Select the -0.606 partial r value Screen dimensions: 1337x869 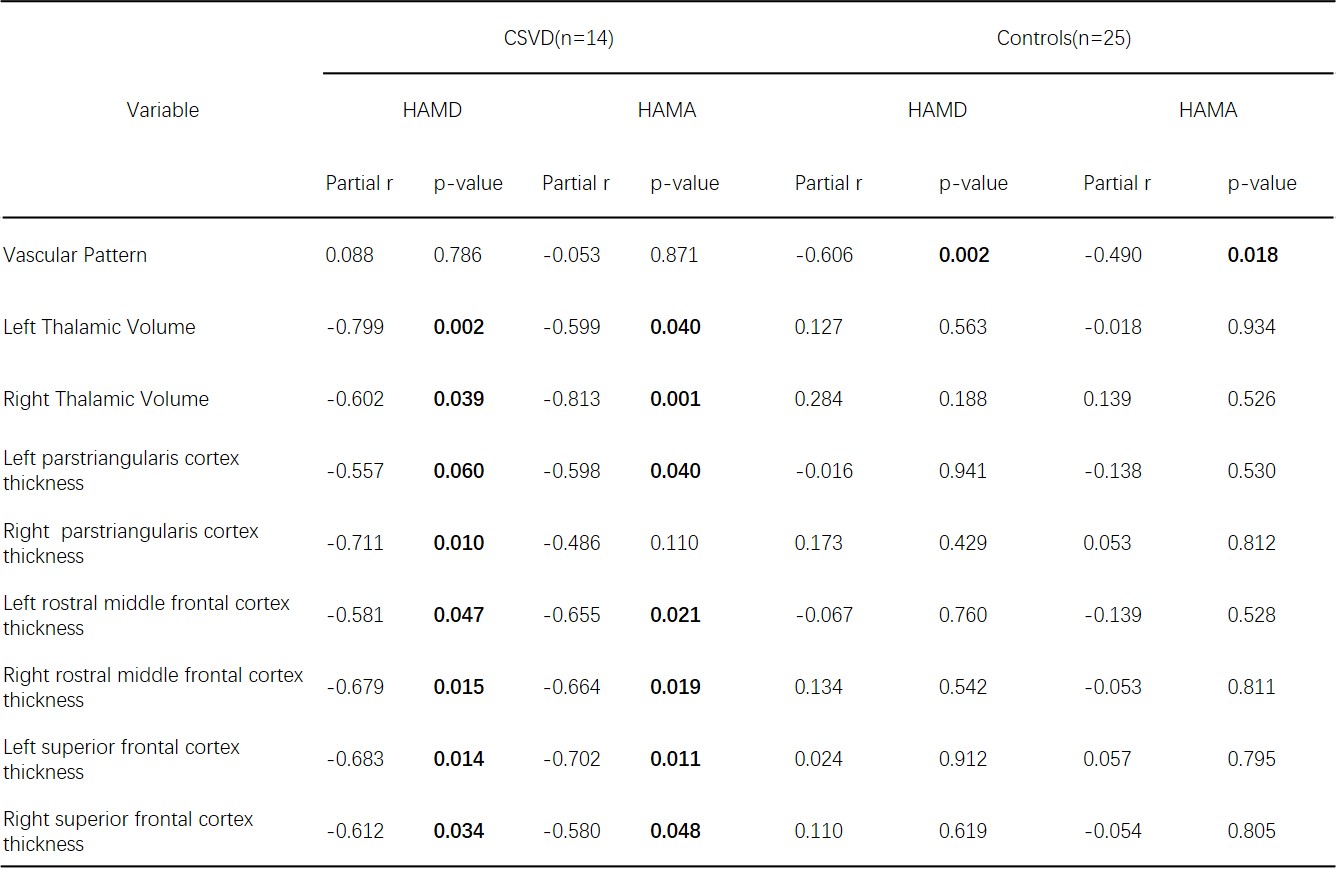824,255
